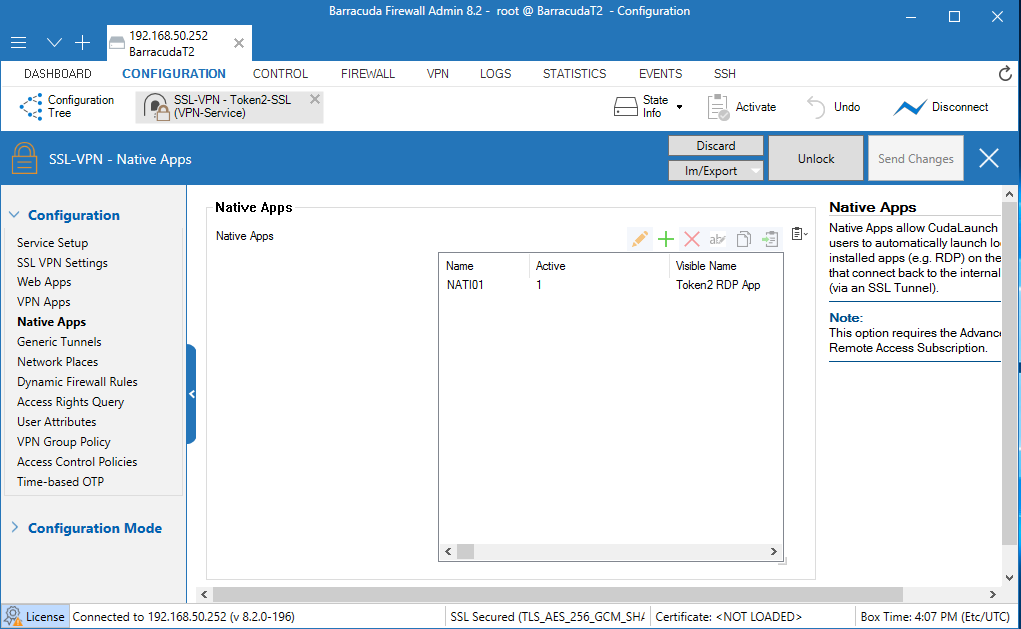Add a new connection tab
Screen dimensions: 1021x629
click(x=83, y=43)
